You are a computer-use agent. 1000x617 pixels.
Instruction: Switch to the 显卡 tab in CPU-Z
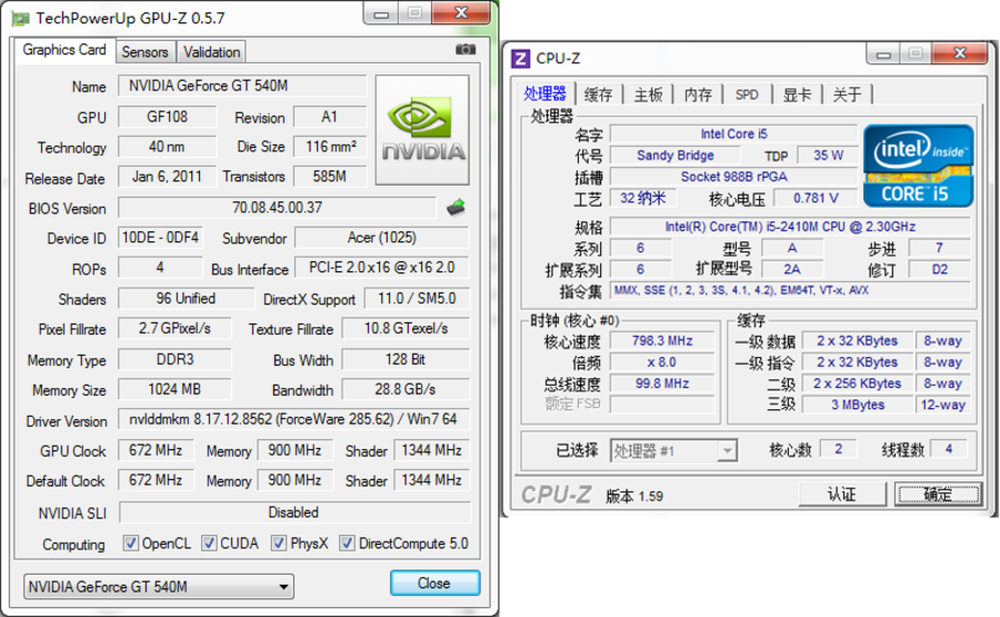tap(797, 95)
